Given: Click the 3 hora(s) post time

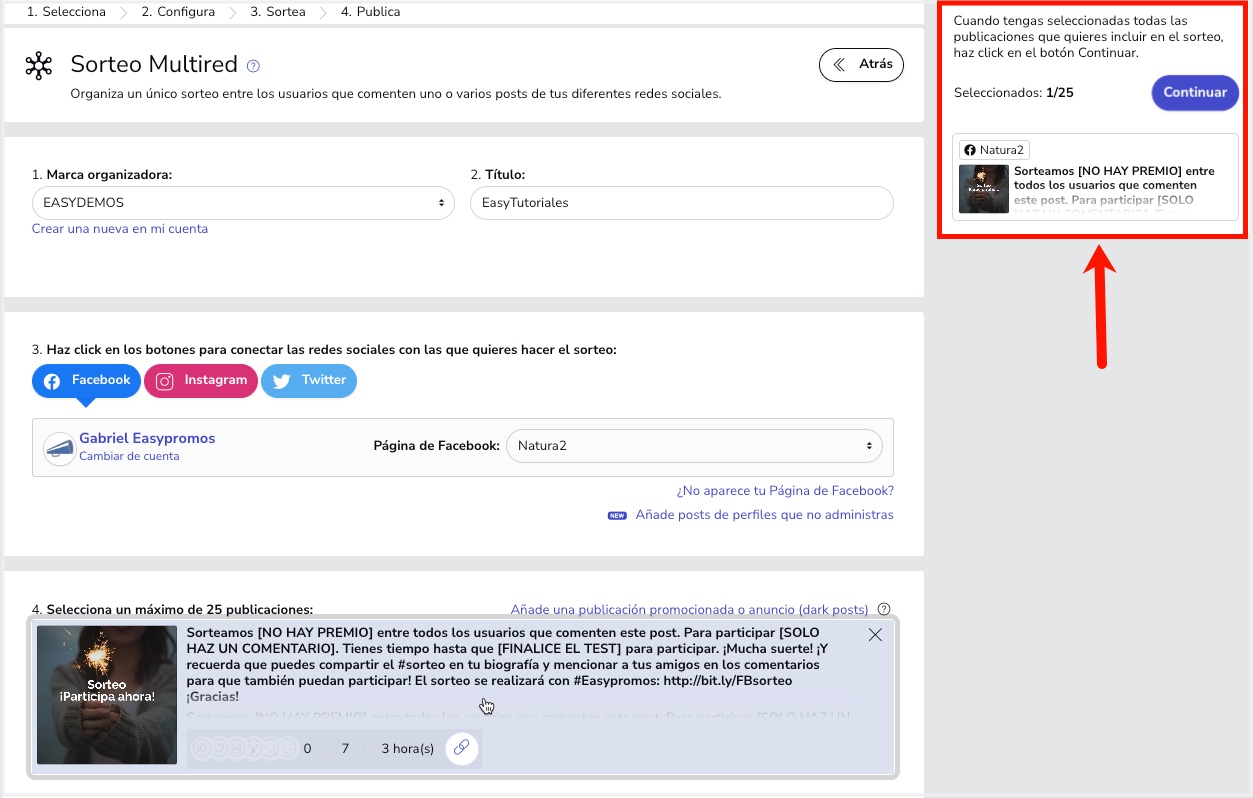Looking at the screenshot, I should tap(408, 748).
